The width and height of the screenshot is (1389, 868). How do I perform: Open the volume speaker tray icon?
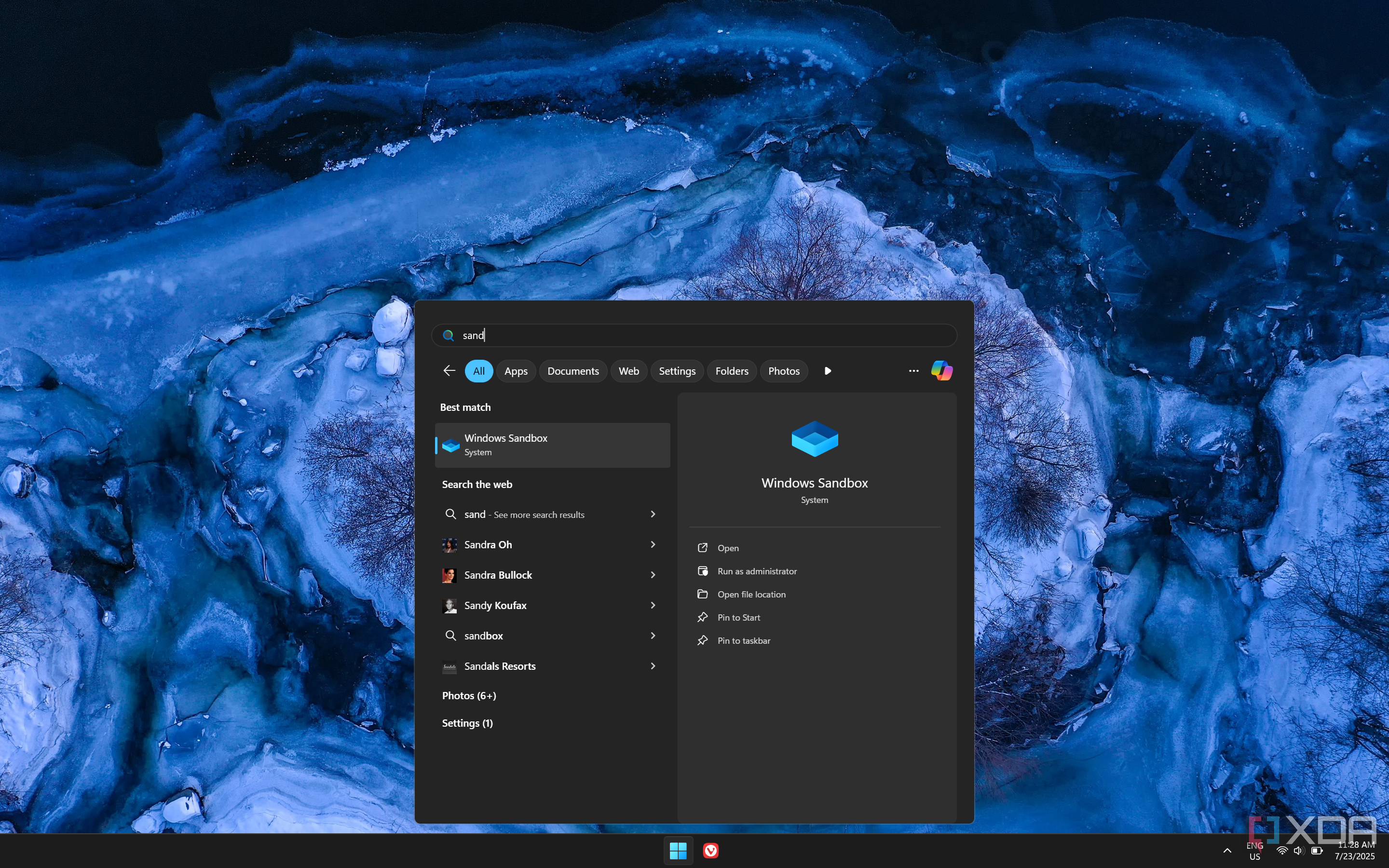coord(1298,851)
